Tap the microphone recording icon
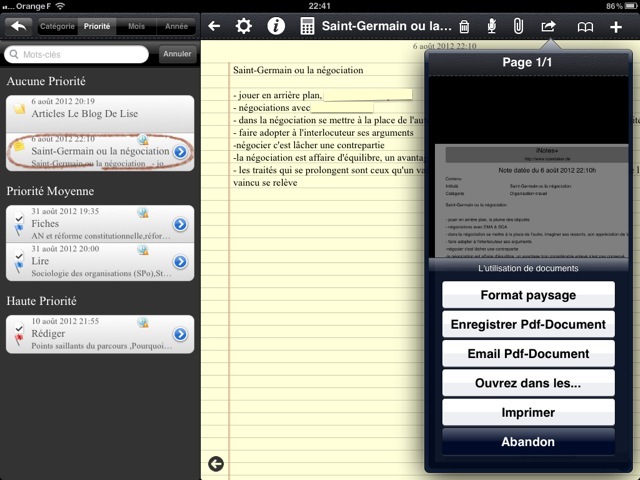 pos(491,26)
